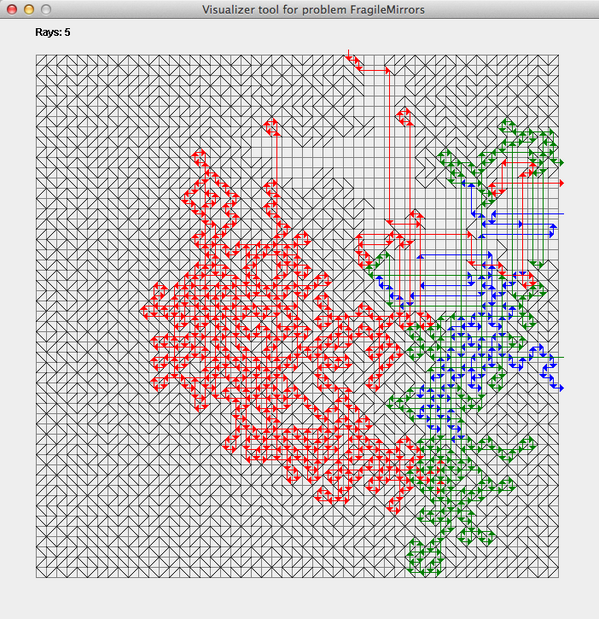This screenshot has width=599, height=619.
Task: Click the top-right corner mirror cell
Action: coord(554,60)
